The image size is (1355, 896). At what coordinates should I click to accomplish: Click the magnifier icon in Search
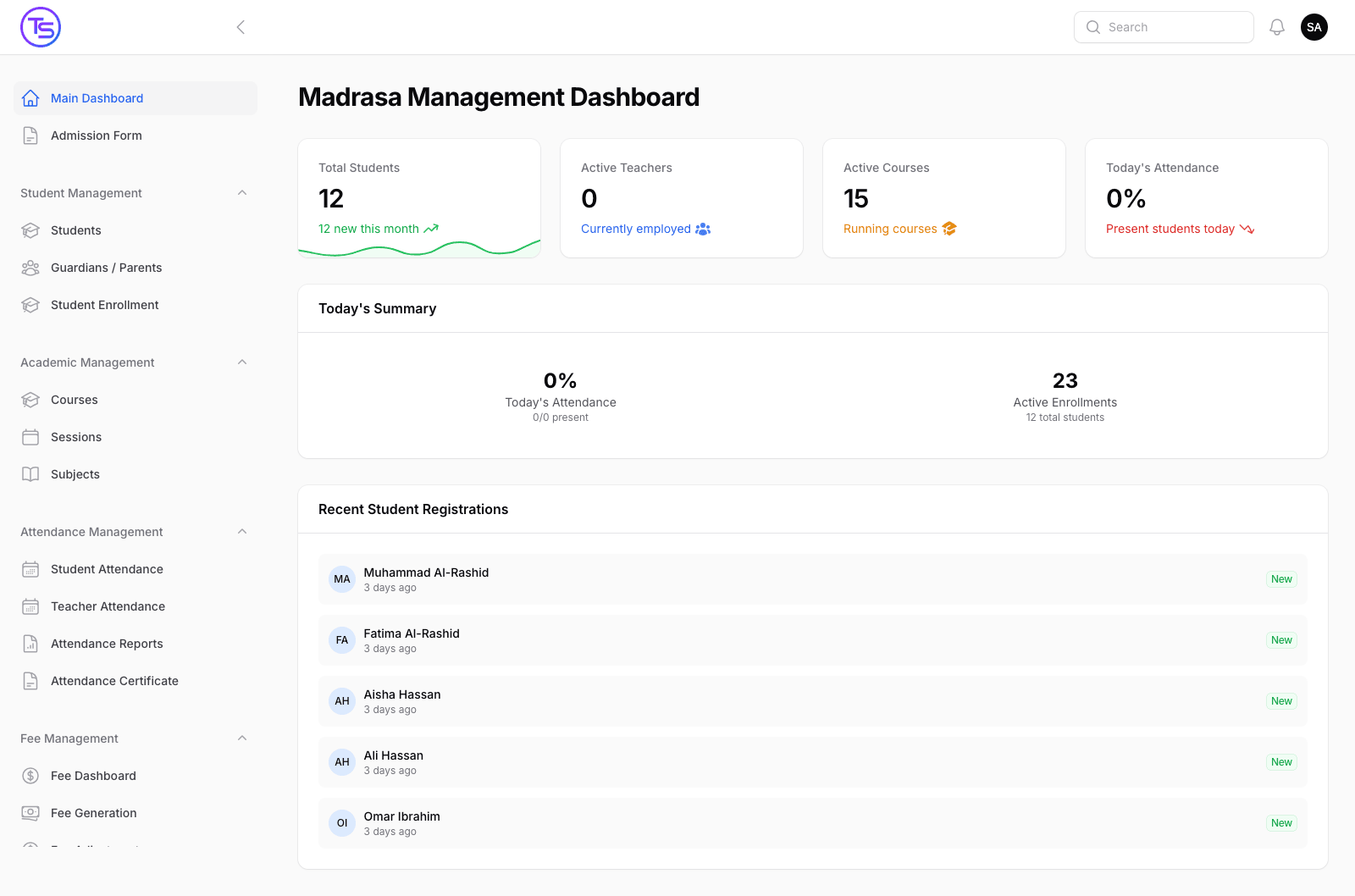pyautogui.click(x=1093, y=27)
